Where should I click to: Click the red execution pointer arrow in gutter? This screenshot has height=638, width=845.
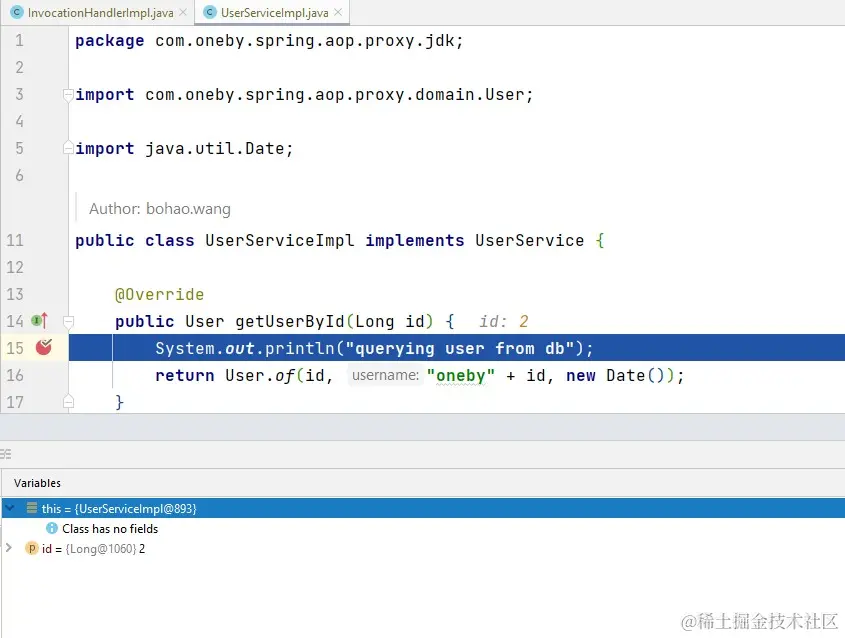pyautogui.click(x=45, y=318)
